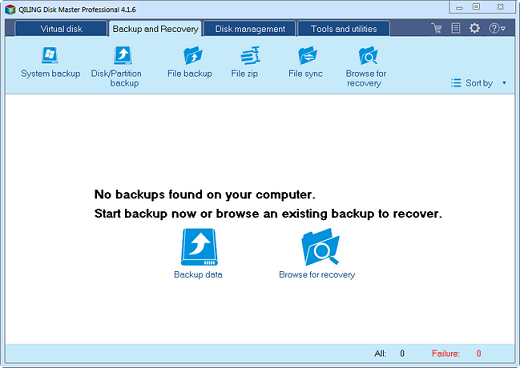Maximize the QILING Disk Master window
This screenshot has height=368, width=520.
pos(477,7)
